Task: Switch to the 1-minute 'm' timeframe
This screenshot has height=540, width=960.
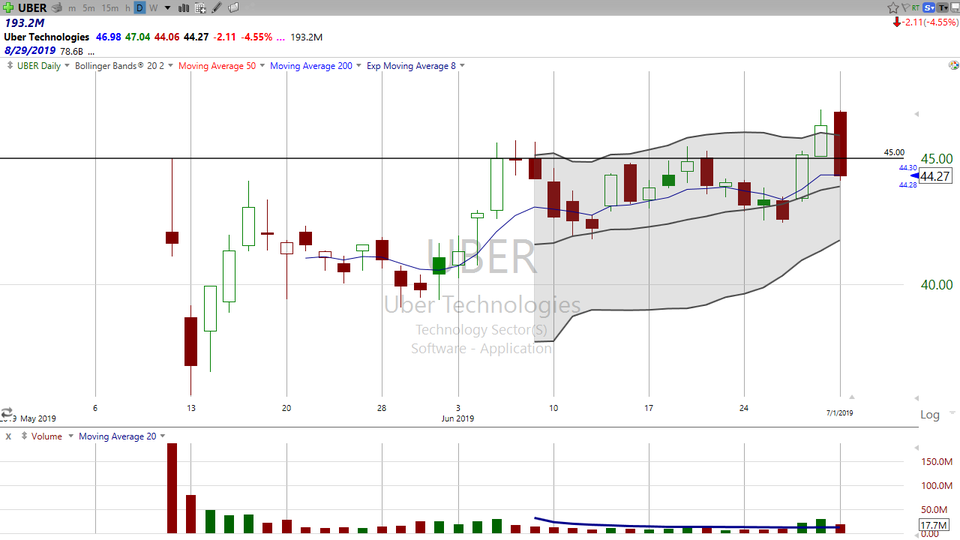Action: coord(72,8)
